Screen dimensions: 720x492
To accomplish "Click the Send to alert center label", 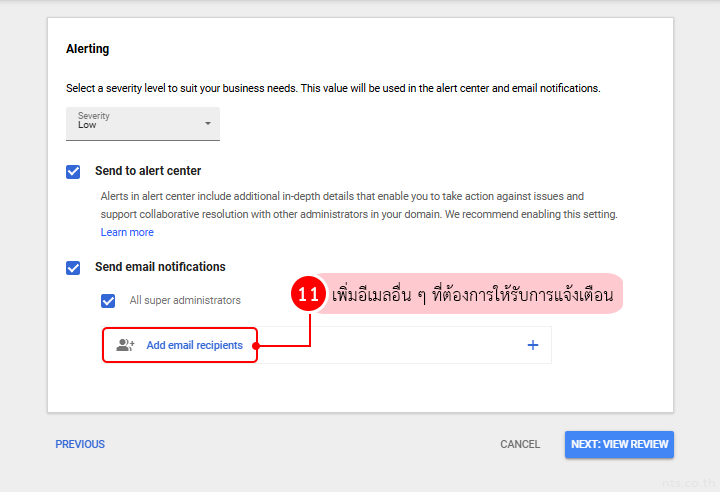I will [148, 171].
